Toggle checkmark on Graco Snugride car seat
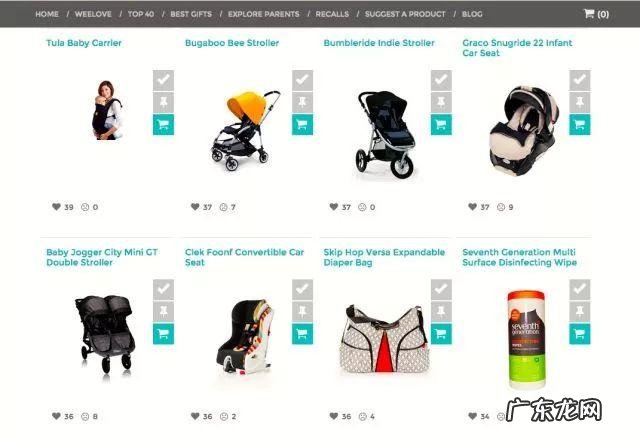The width and height of the screenshot is (640, 439). click(x=580, y=80)
